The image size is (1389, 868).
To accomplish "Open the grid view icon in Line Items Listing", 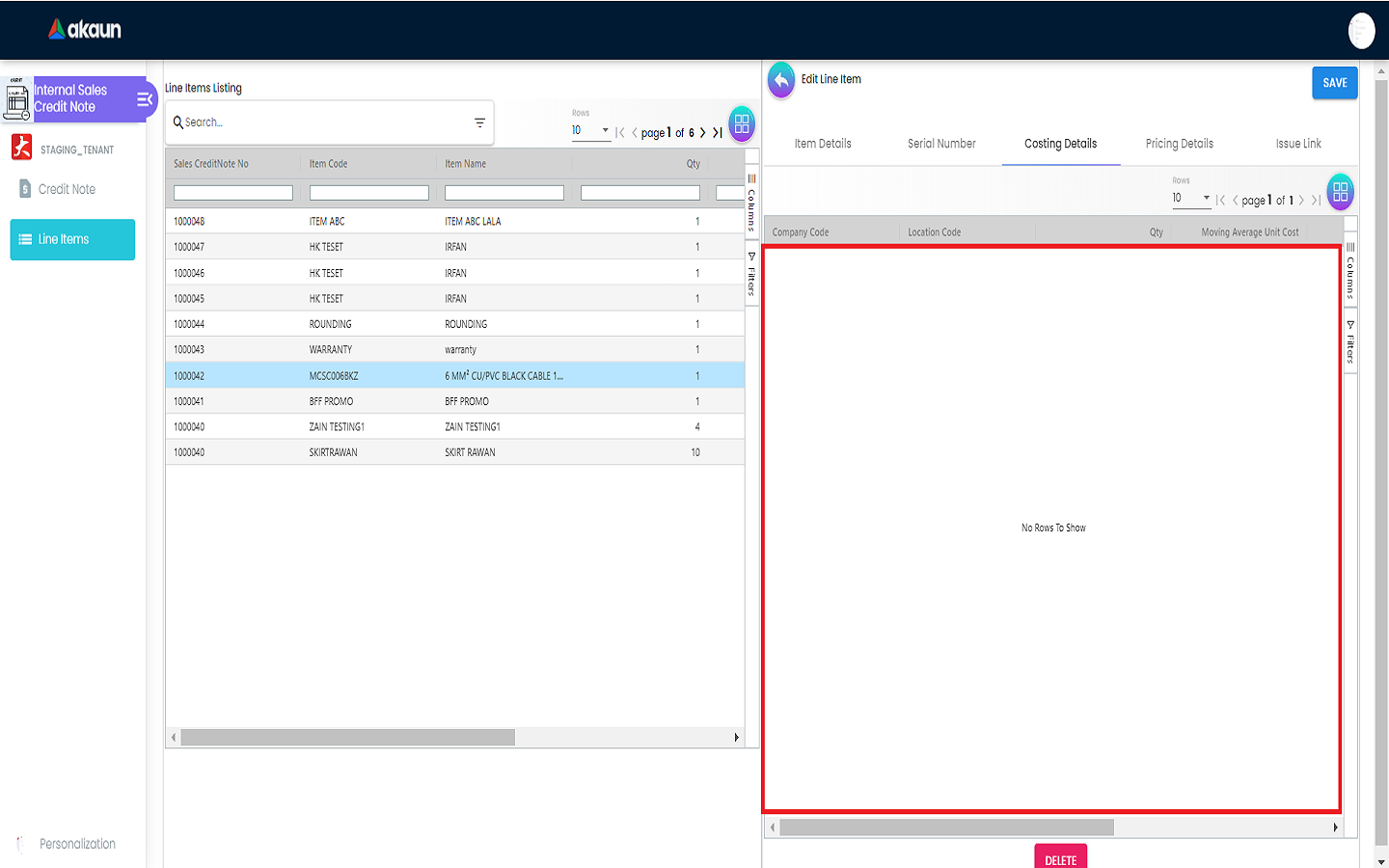I will point(742,123).
